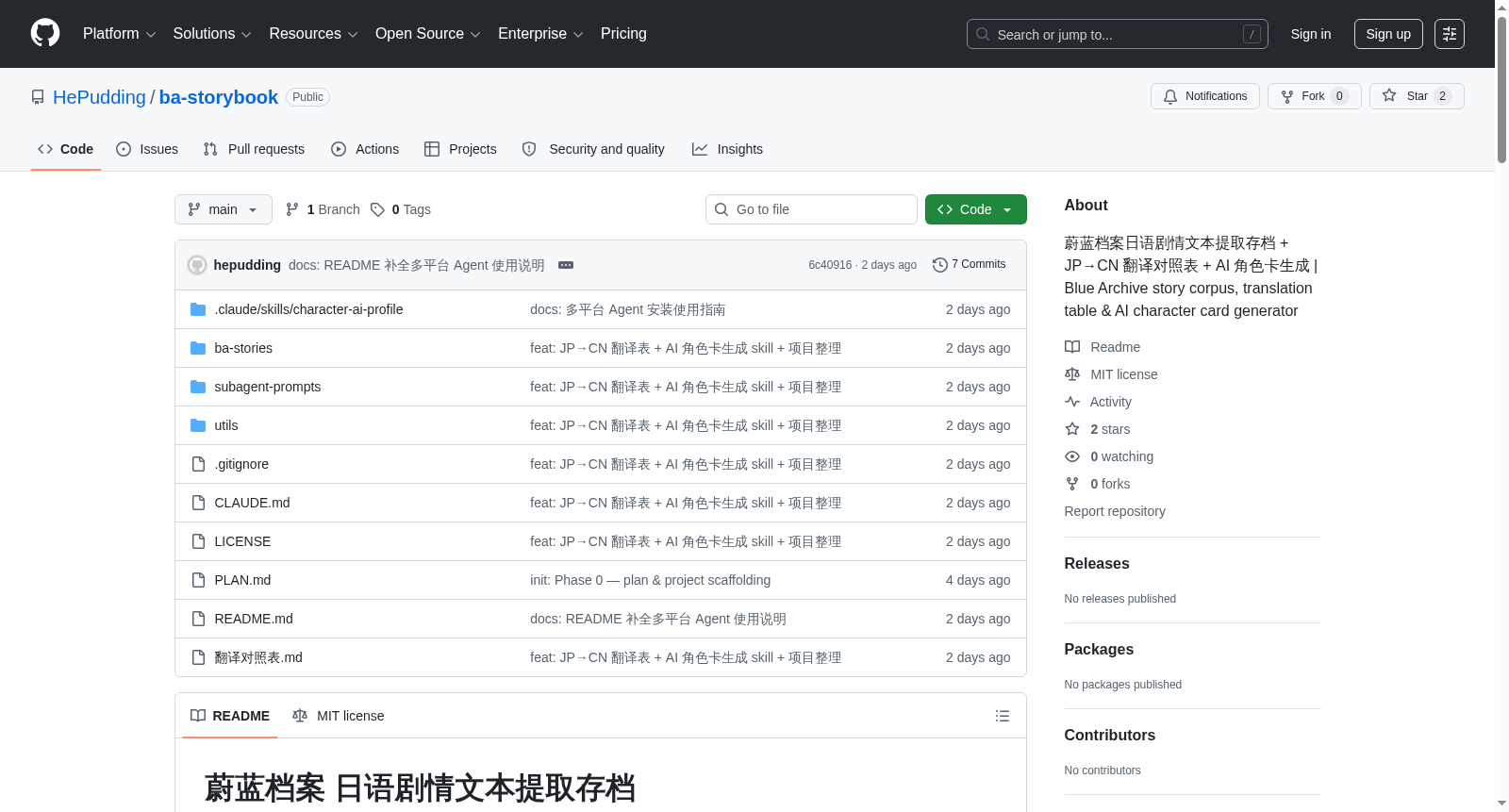Image resolution: width=1509 pixels, height=812 pixels.
Task: Open the CLAUDE.md file
Action: click(x=252, y=503)
